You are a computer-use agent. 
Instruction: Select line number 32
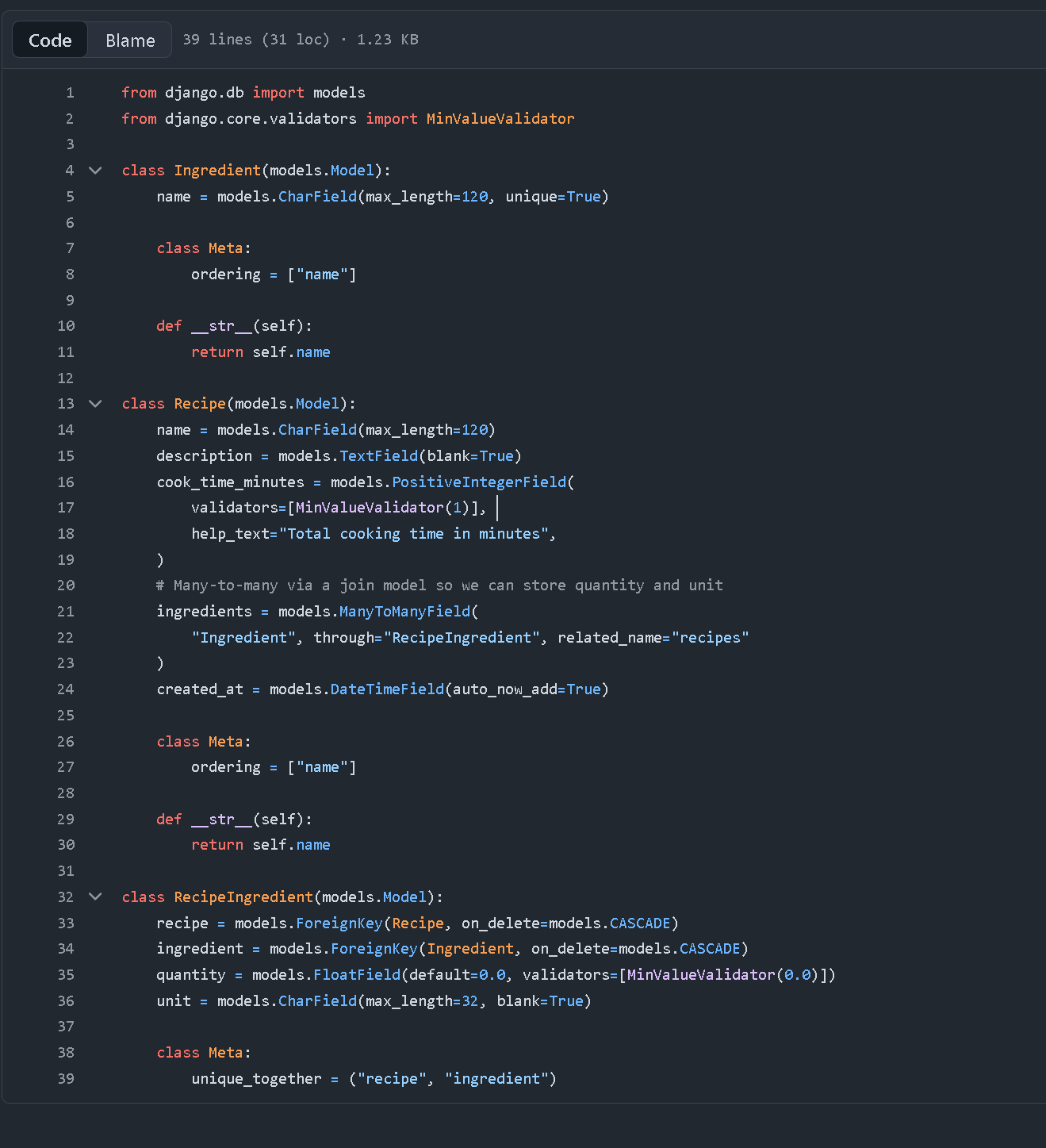[x=65, y=897]
